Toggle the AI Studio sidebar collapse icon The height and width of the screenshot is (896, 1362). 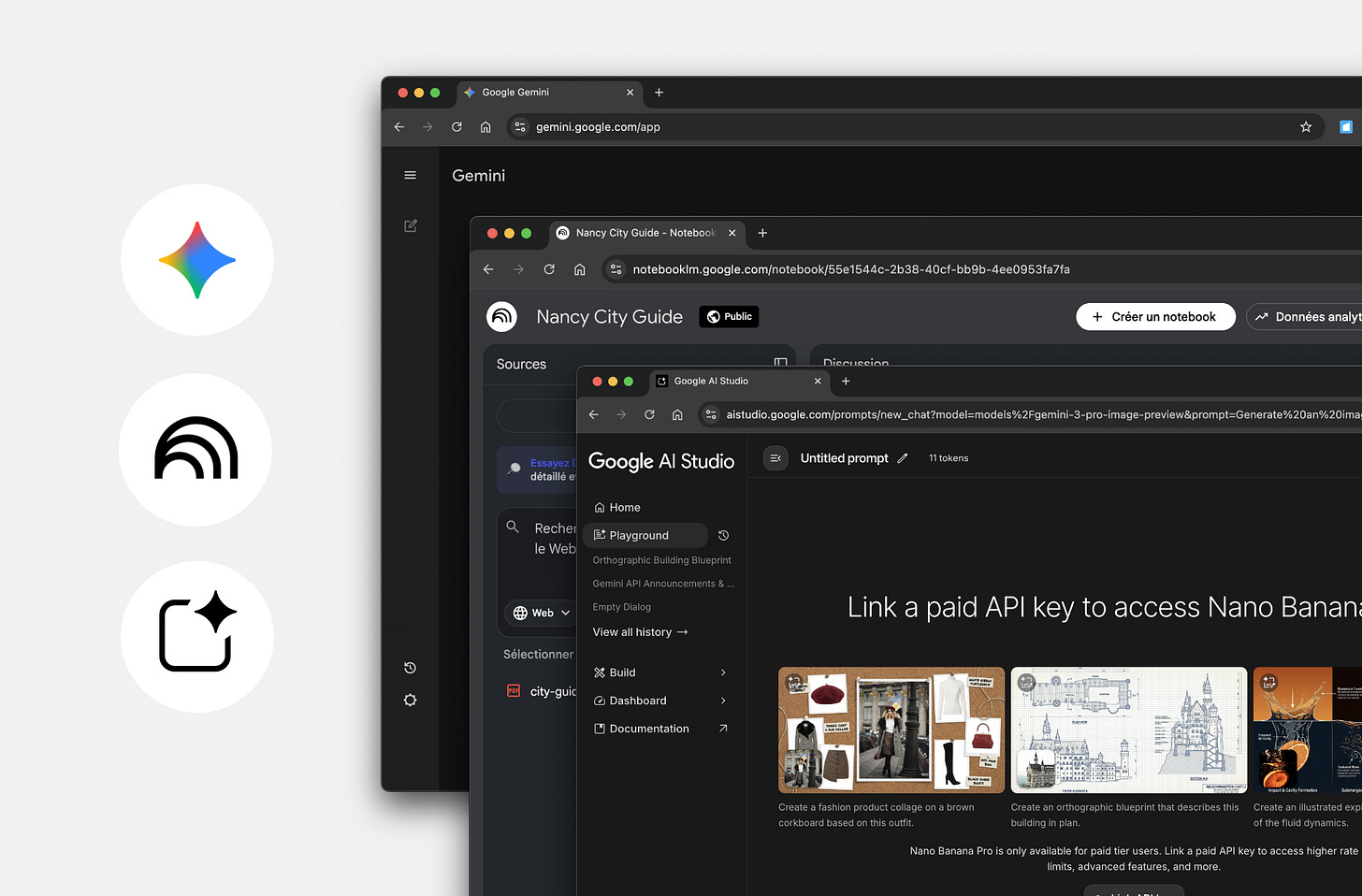[775, 458]
